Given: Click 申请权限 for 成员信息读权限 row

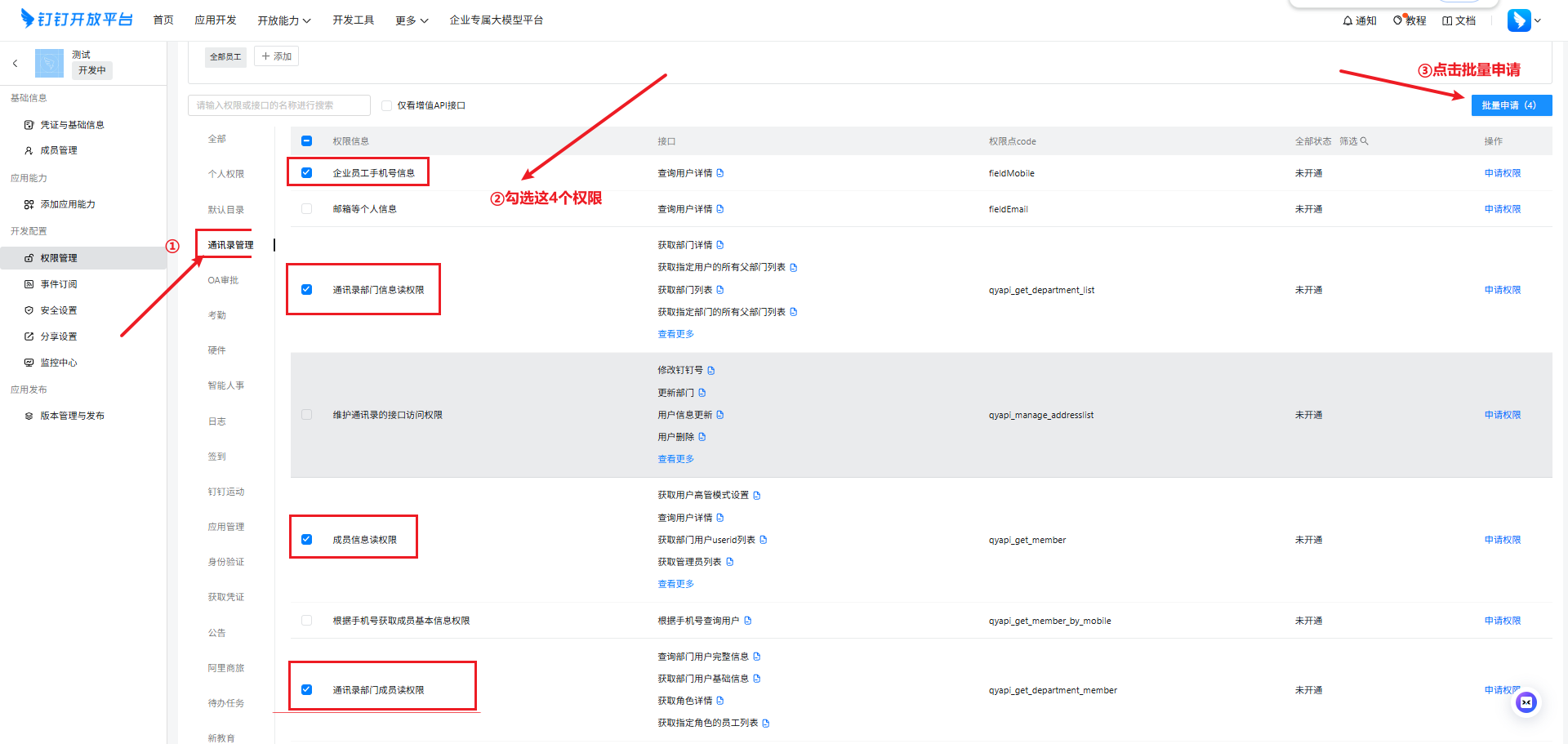Looking at the screenshot, I should [1502, 540].
